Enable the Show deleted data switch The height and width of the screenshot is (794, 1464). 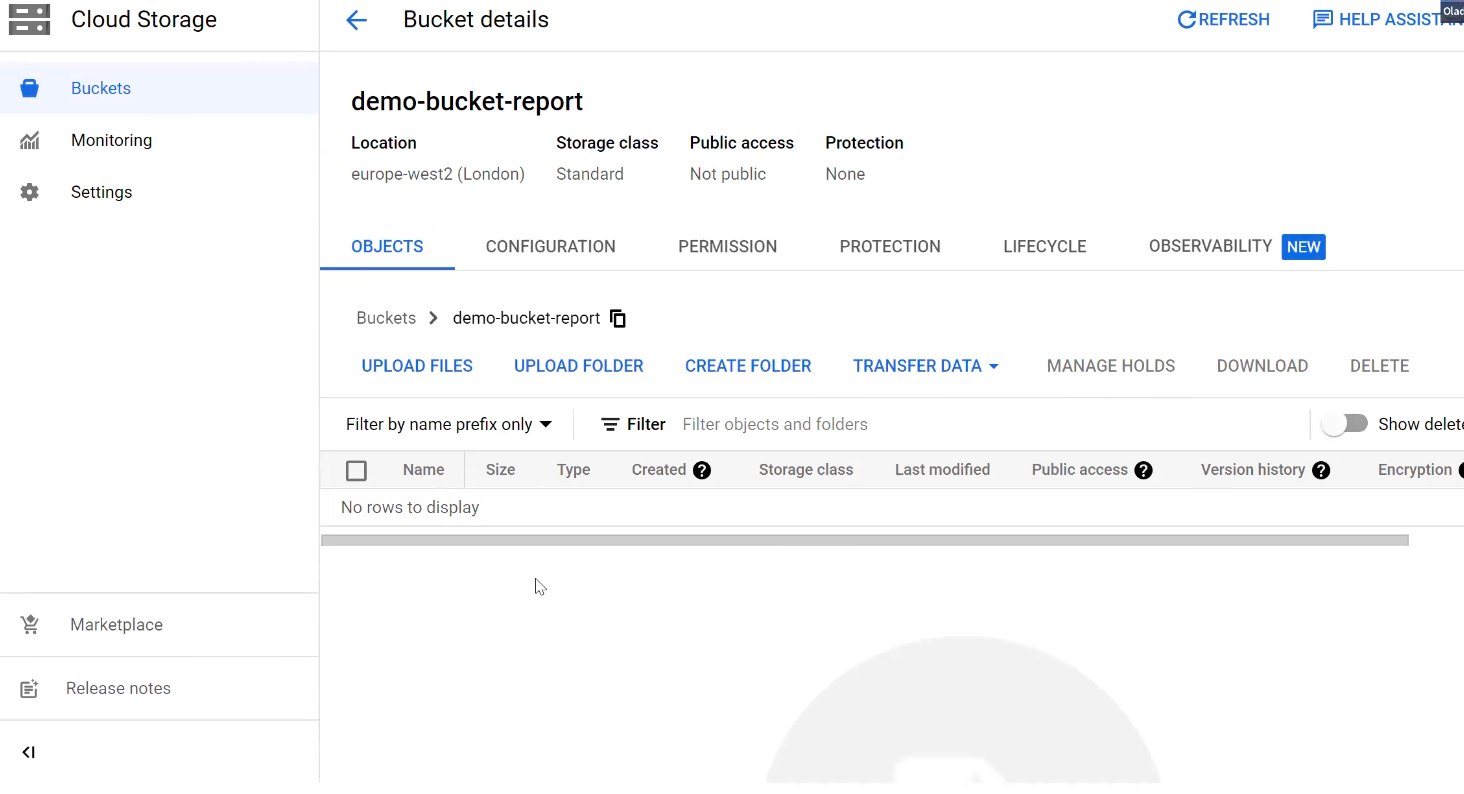pyautogui.click(x=1344, y=424)
